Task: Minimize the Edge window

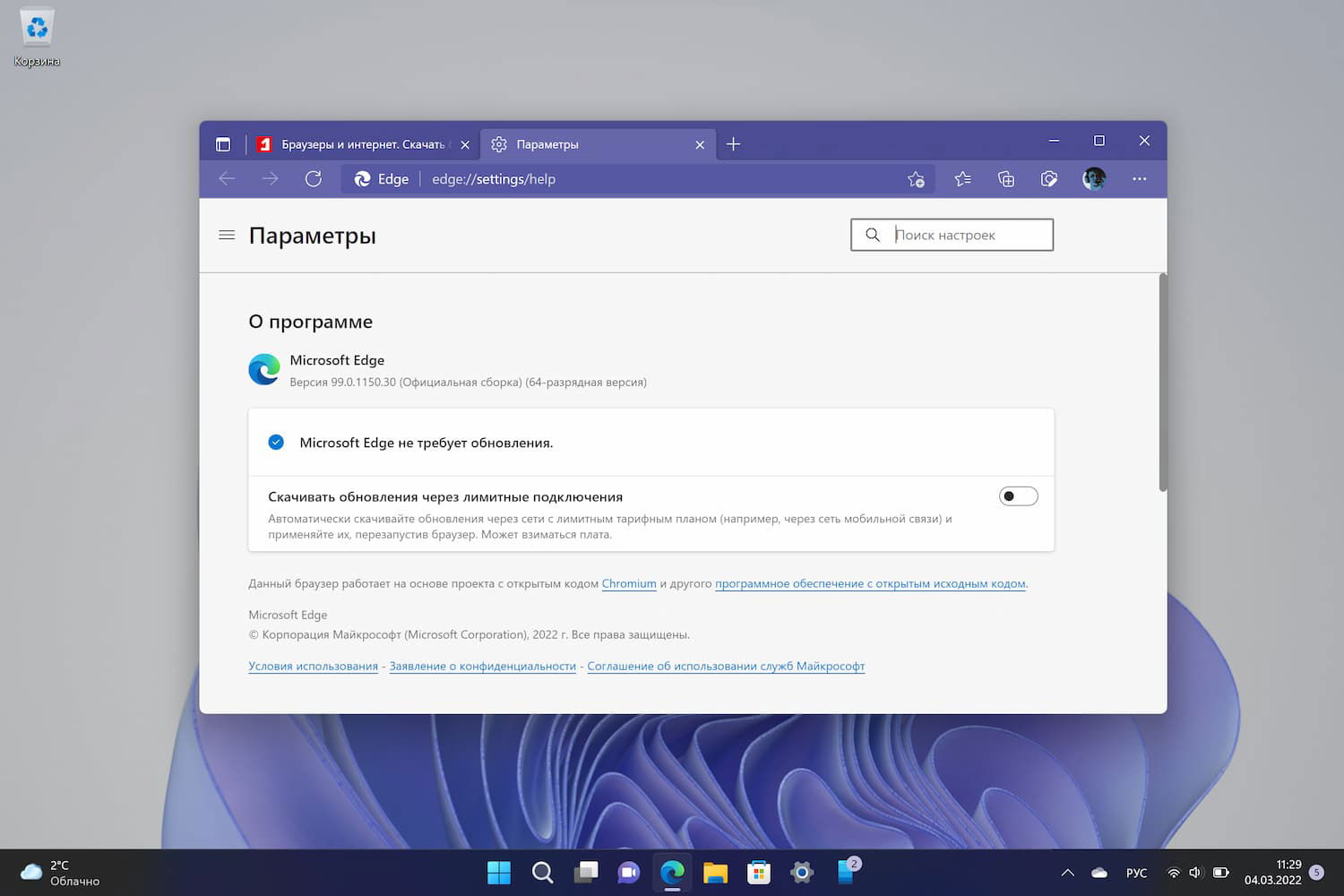Action: coord(1054,141)
